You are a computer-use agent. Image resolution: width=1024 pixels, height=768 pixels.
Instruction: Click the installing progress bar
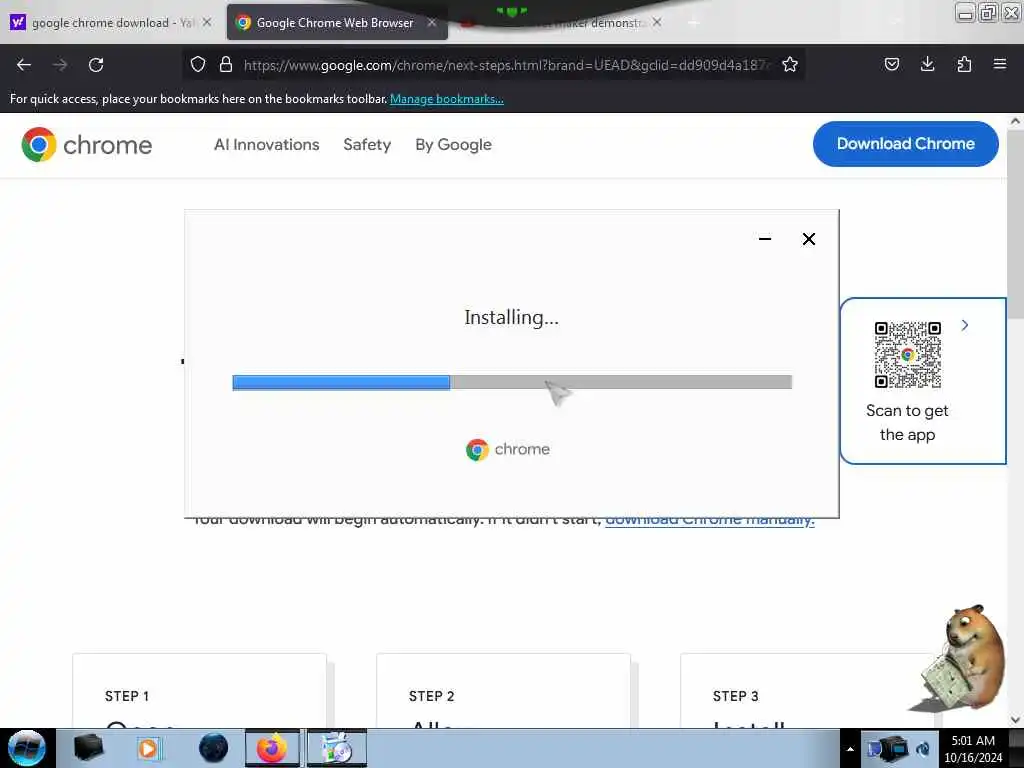[x=512, y=382]
